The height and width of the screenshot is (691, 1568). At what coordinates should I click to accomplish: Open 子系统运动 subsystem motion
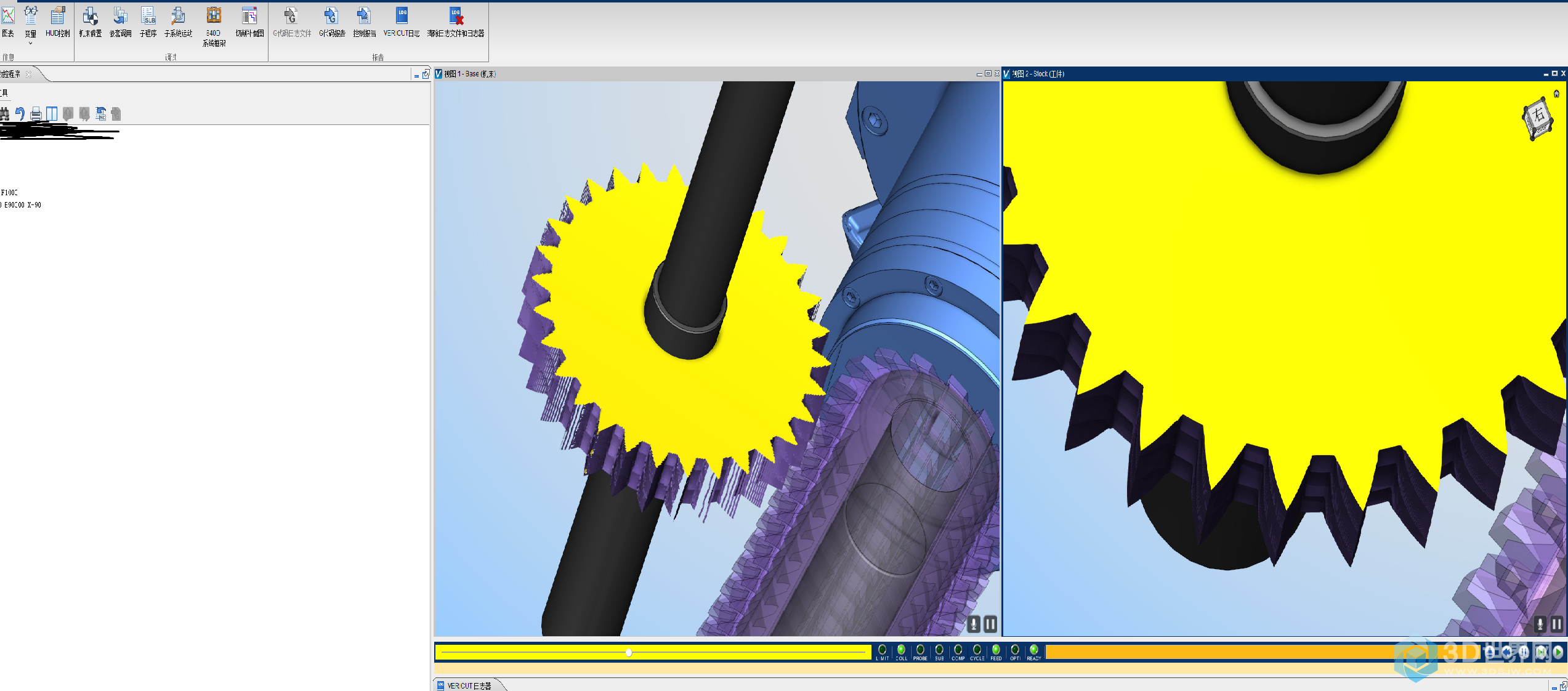click(x=179, y=21)
